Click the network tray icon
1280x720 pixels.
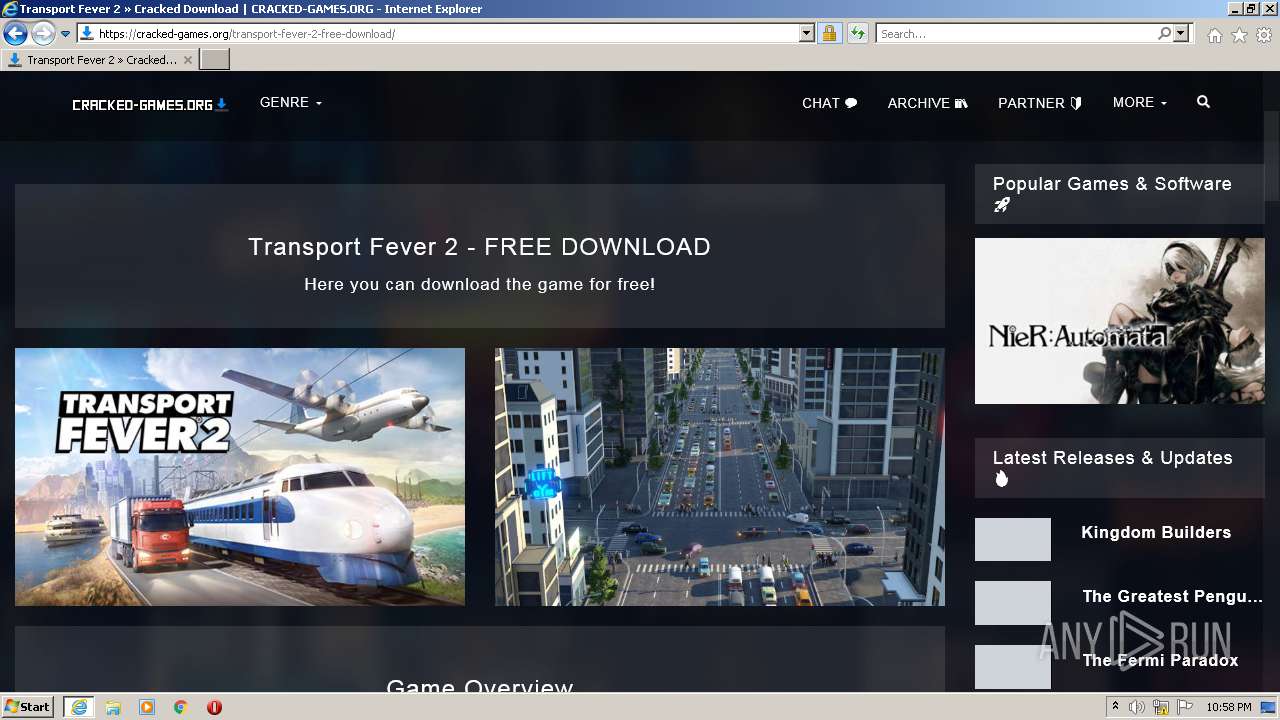pos(1161,707)
